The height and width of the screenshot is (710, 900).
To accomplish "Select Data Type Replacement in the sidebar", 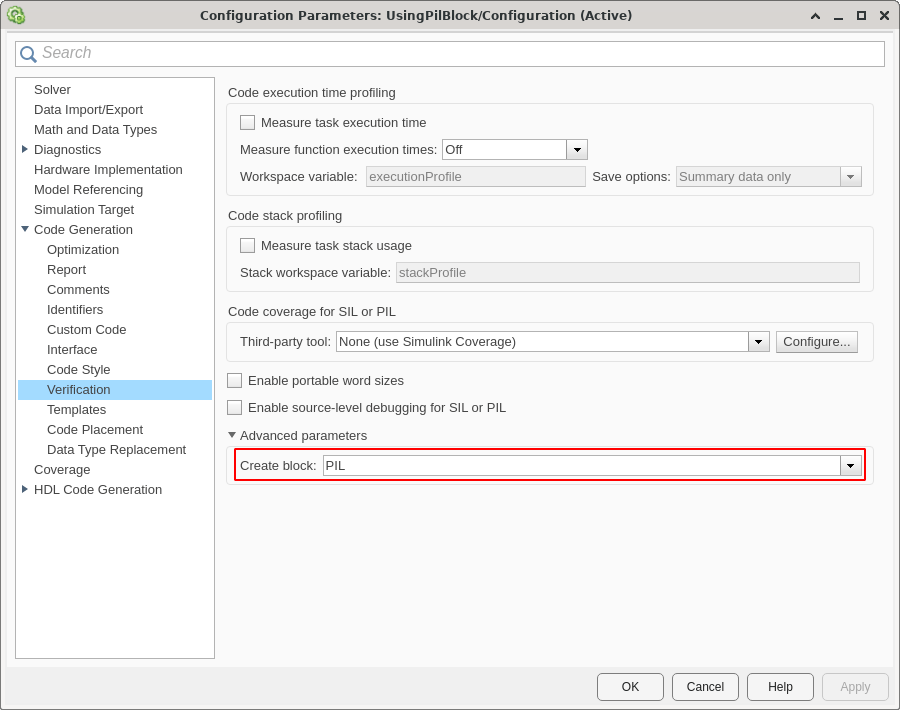I will [116, 449].
